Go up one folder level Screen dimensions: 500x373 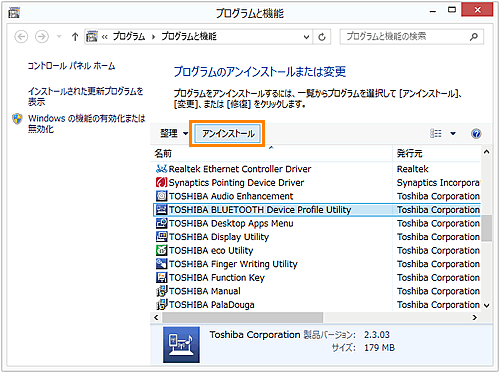[x=75, y=36]
